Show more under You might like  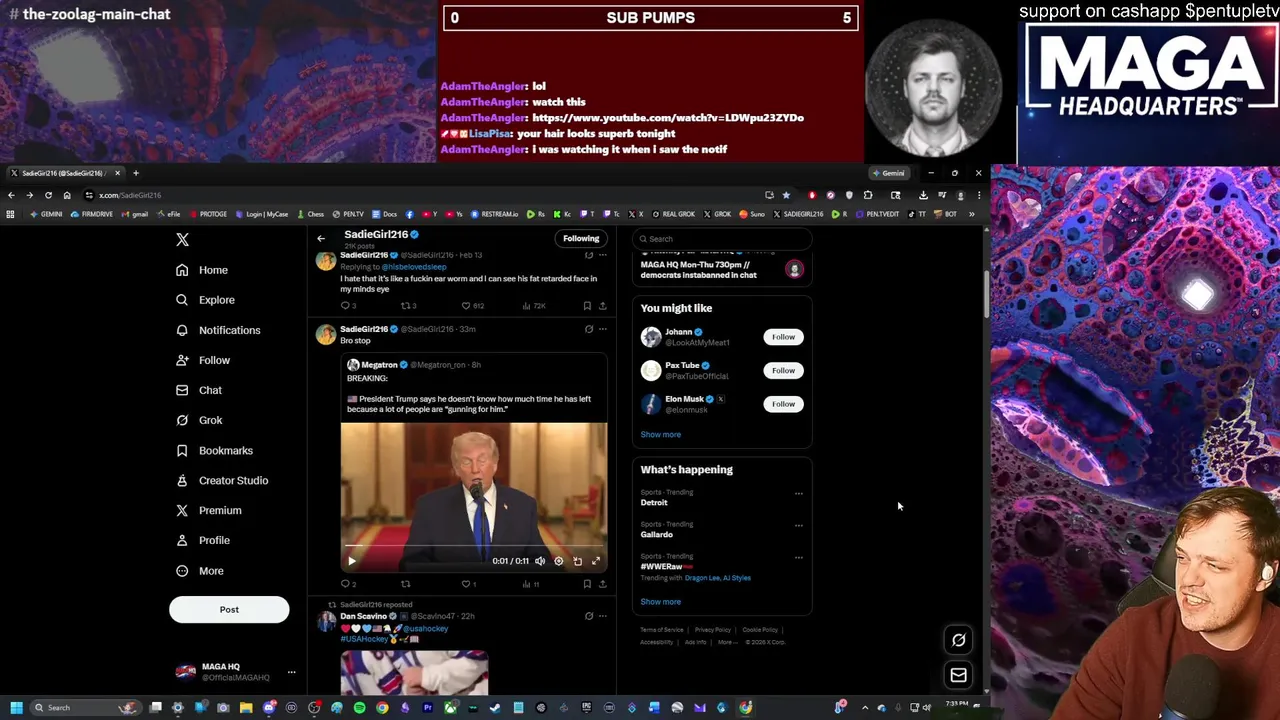coord(660,435)
